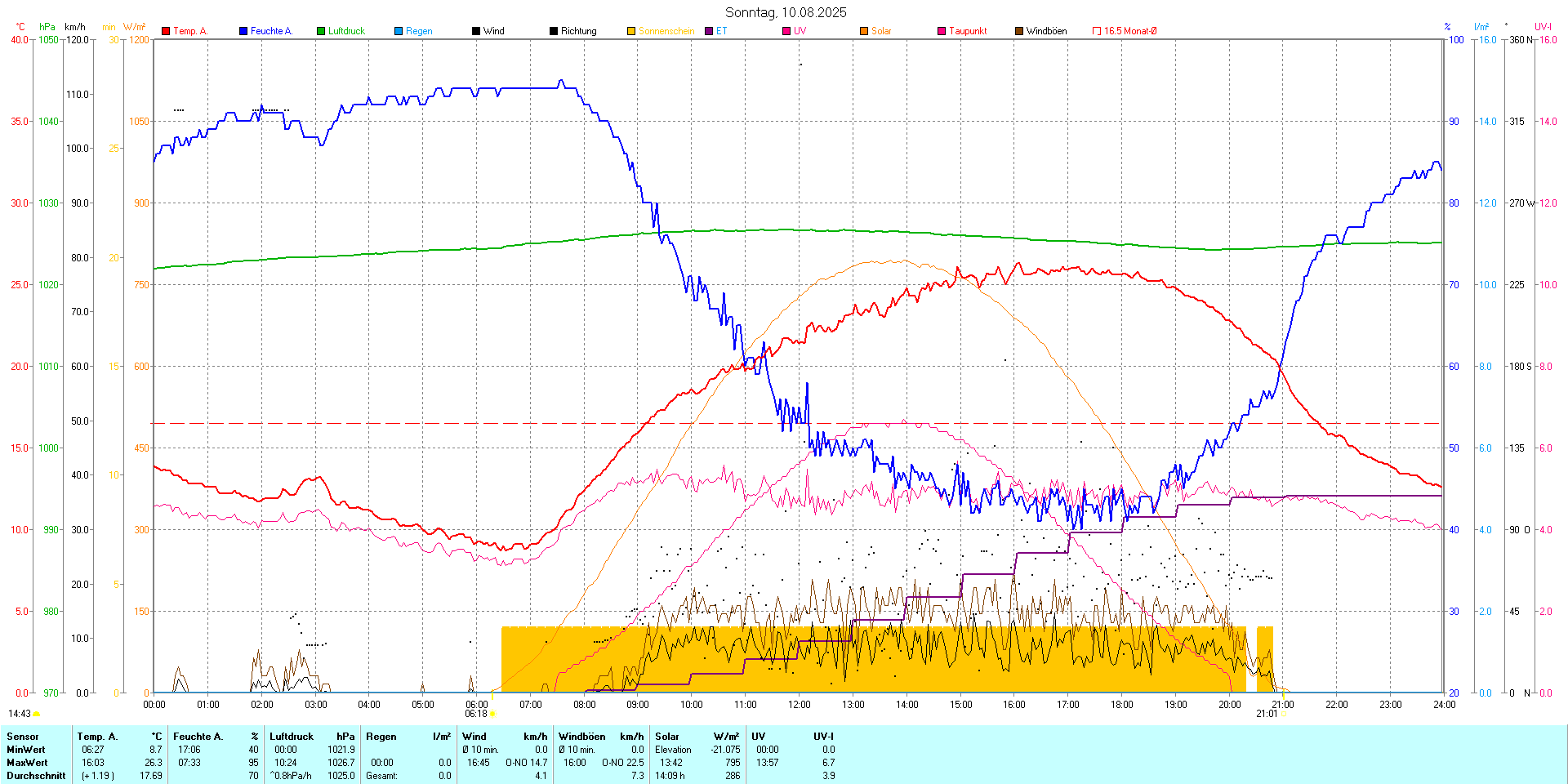The image size is (1568, 784).
Task: Click the Windböen header in stats table
Action: (x=582, y=737)
